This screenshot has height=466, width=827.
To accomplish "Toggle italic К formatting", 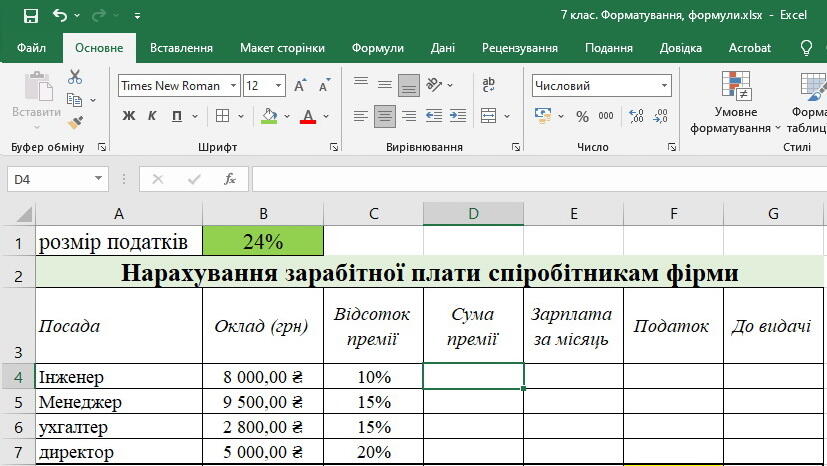I will pos(152,116).
